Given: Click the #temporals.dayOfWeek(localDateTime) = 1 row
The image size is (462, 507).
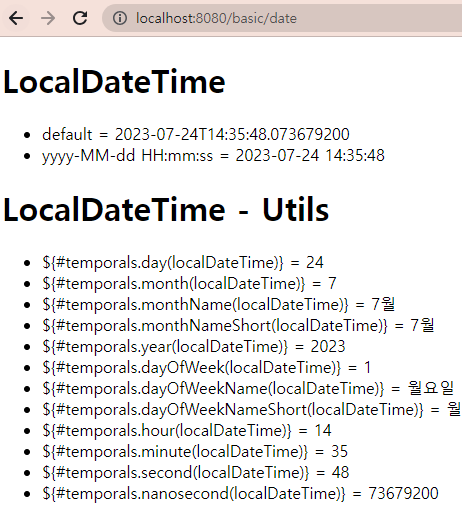Looking at the screenshot, I should (207, 368).
